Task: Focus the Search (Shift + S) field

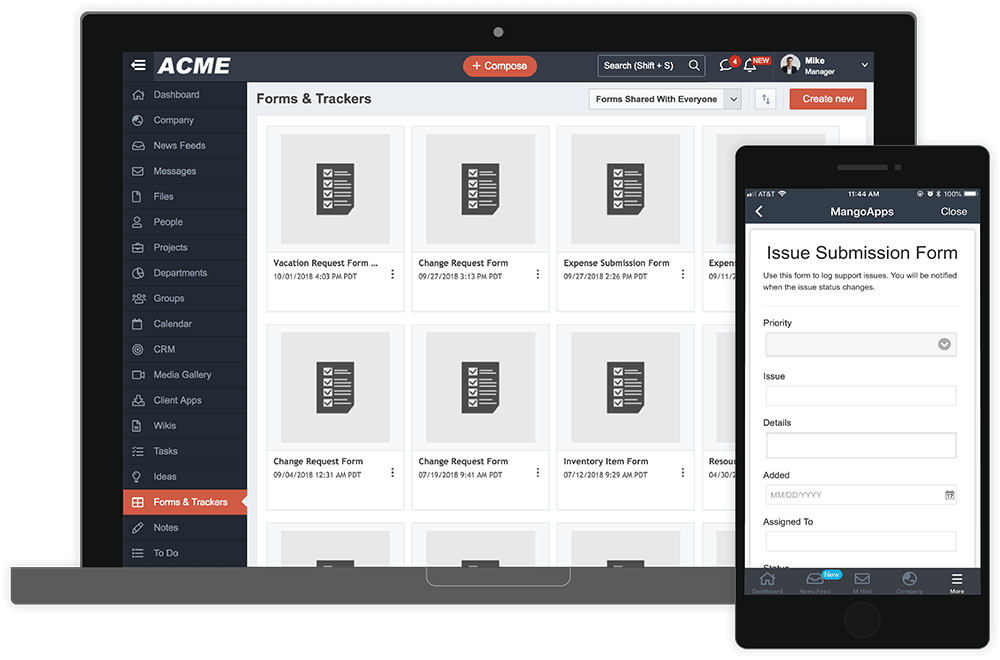Action: pos(651,66)
